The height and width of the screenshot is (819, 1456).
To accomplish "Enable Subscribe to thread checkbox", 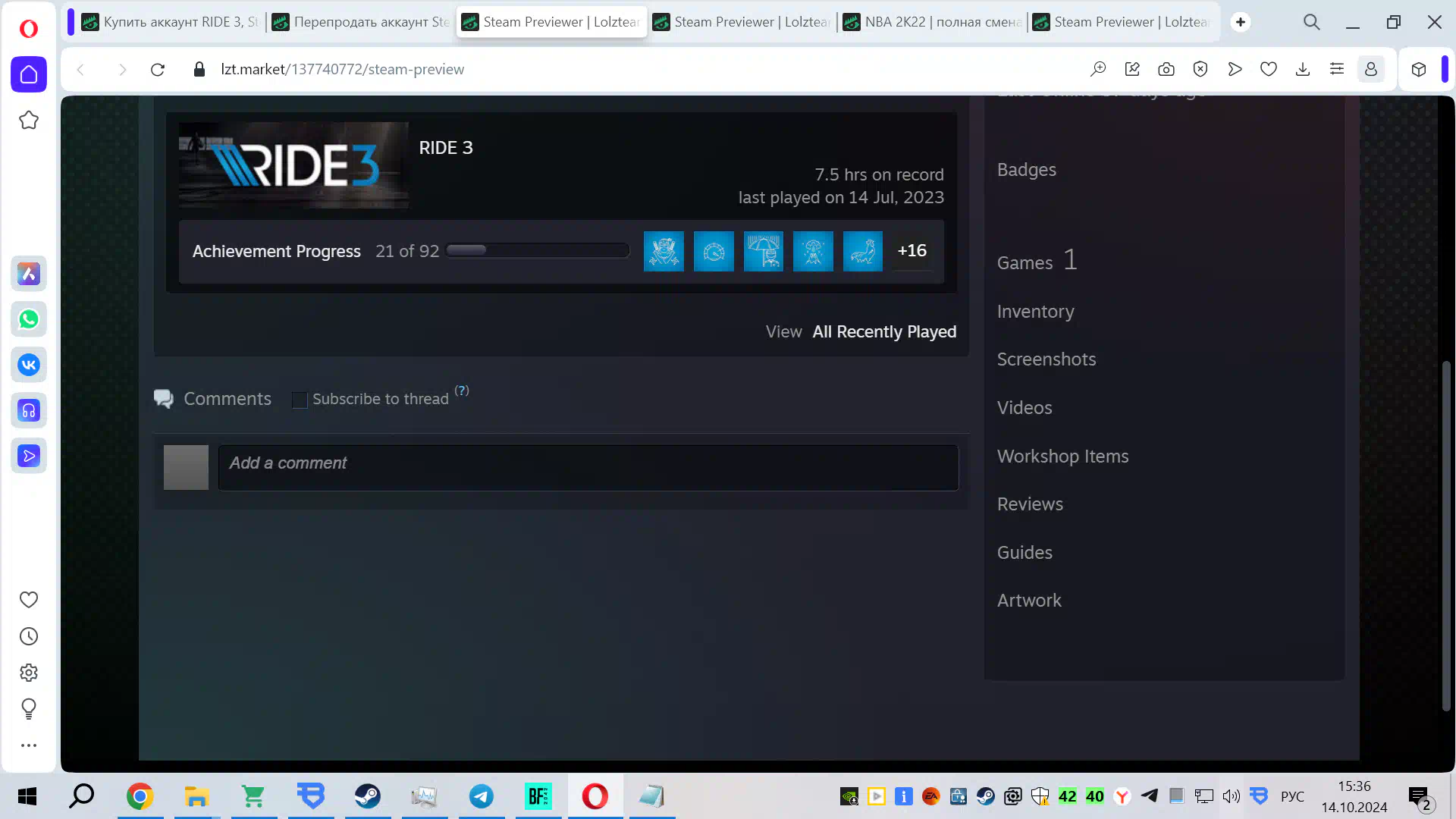I will pos(300,400).
